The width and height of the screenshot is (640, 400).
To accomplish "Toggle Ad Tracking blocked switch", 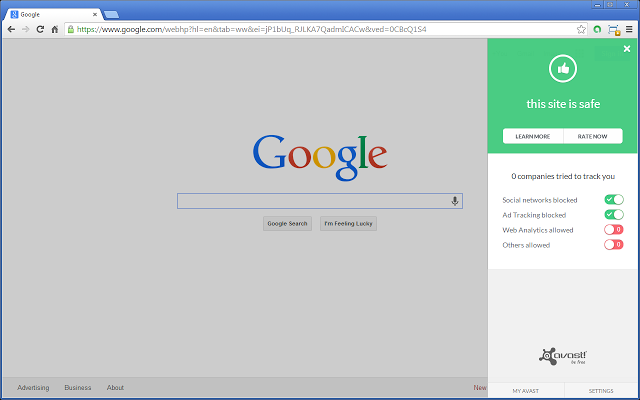I will [x=614, y=215].
